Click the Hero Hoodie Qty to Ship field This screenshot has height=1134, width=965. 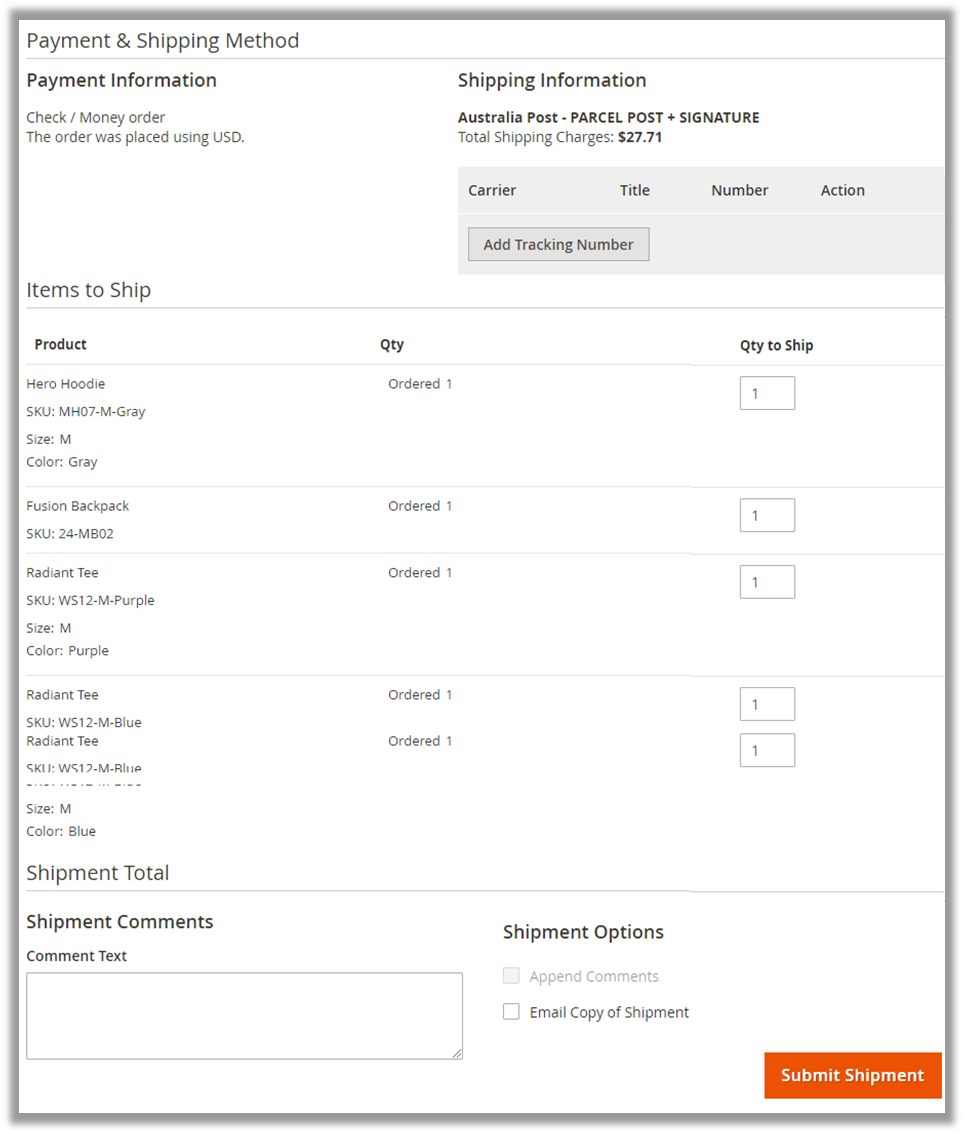pyautogui.click(x=767, y=393)
